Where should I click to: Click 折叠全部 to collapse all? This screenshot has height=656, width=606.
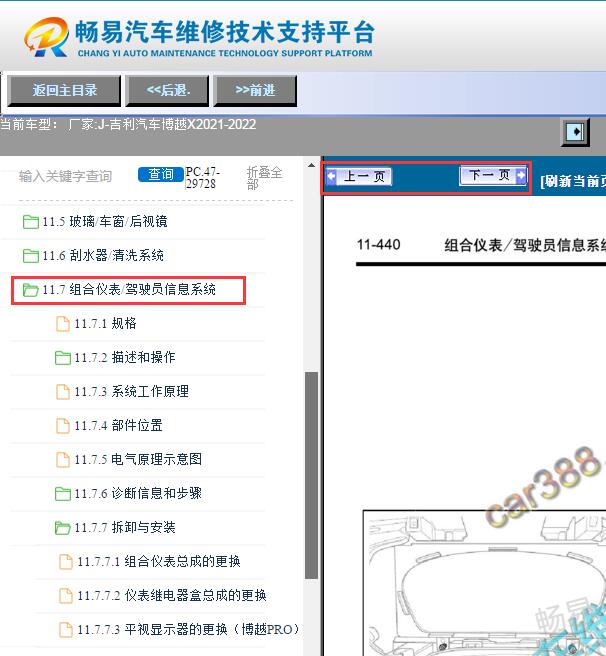point(264,178)
